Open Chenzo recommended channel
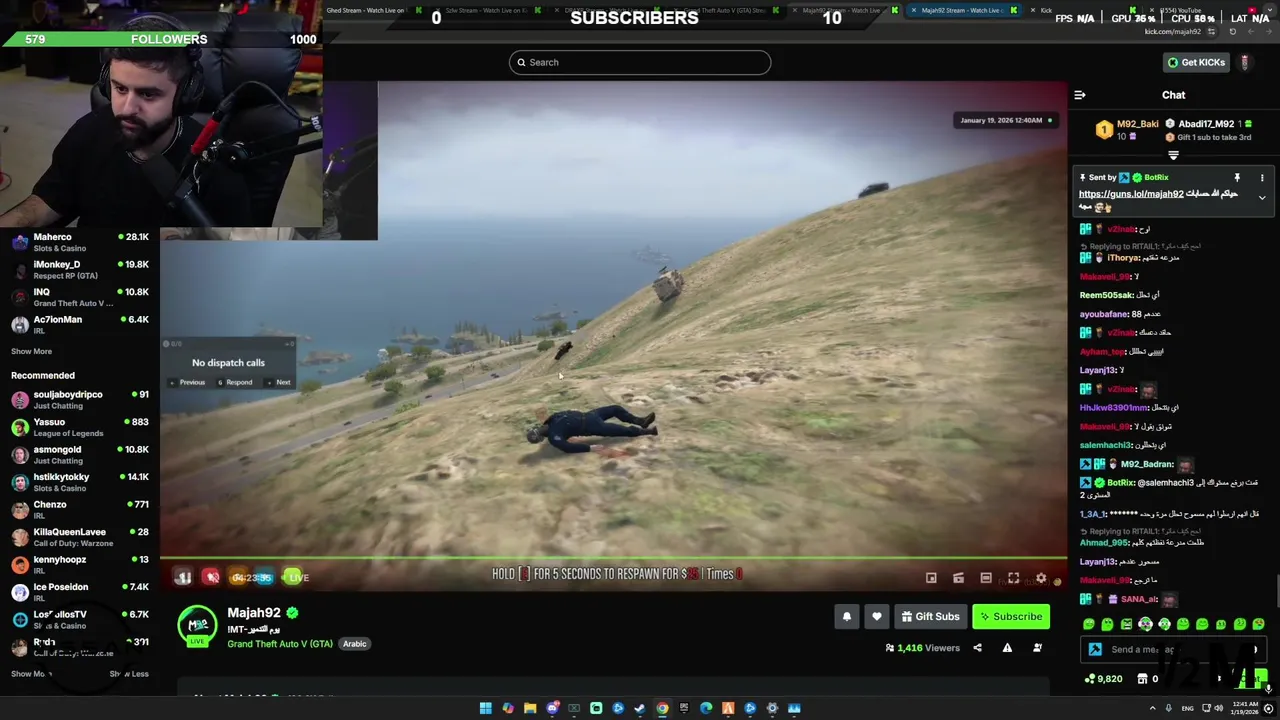 [x=80, y=510]
